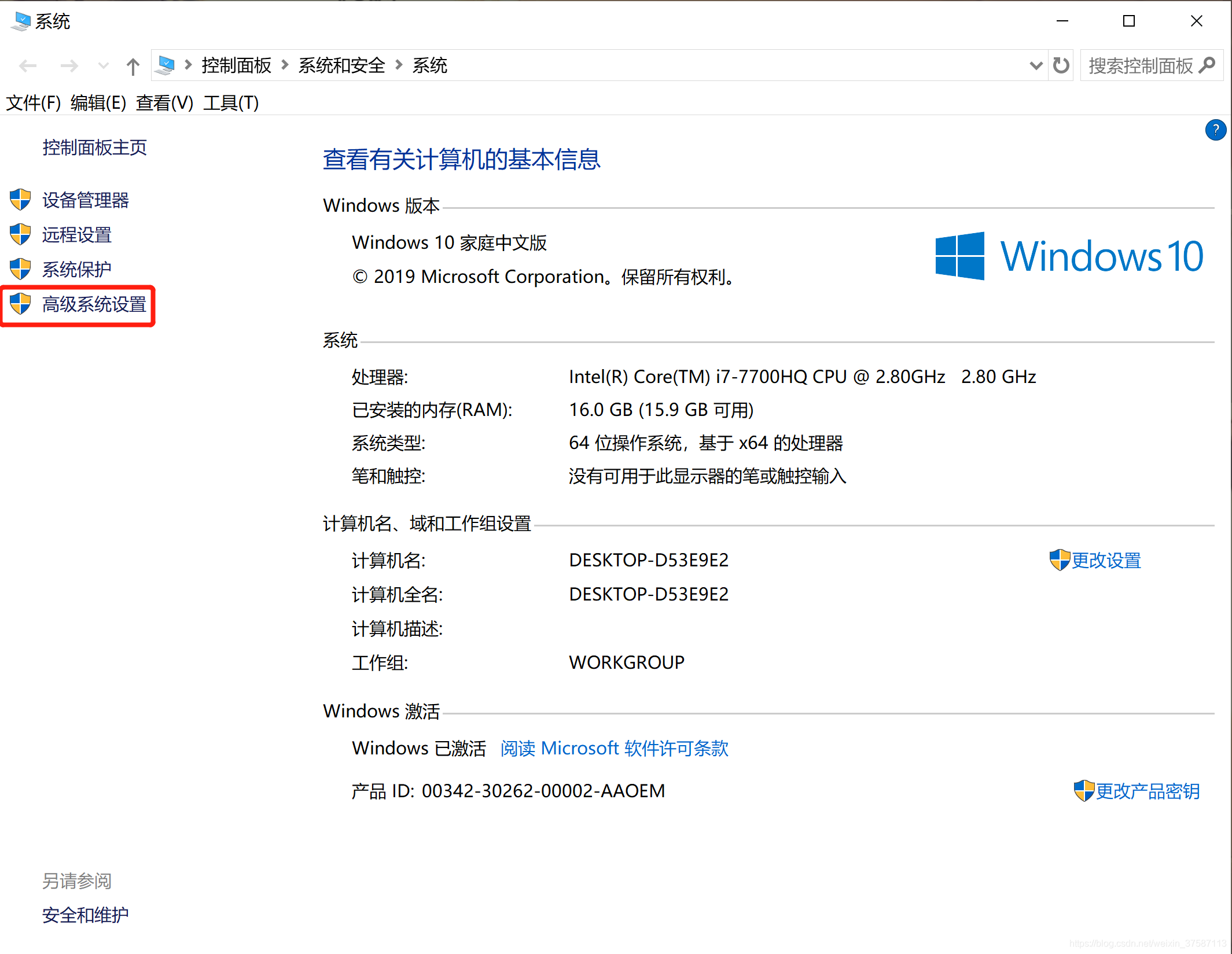Click 更改产品密钥 link
The width and height of the screenshot is (1232, 954).
pyautogui.click(x=1148, y=791)
